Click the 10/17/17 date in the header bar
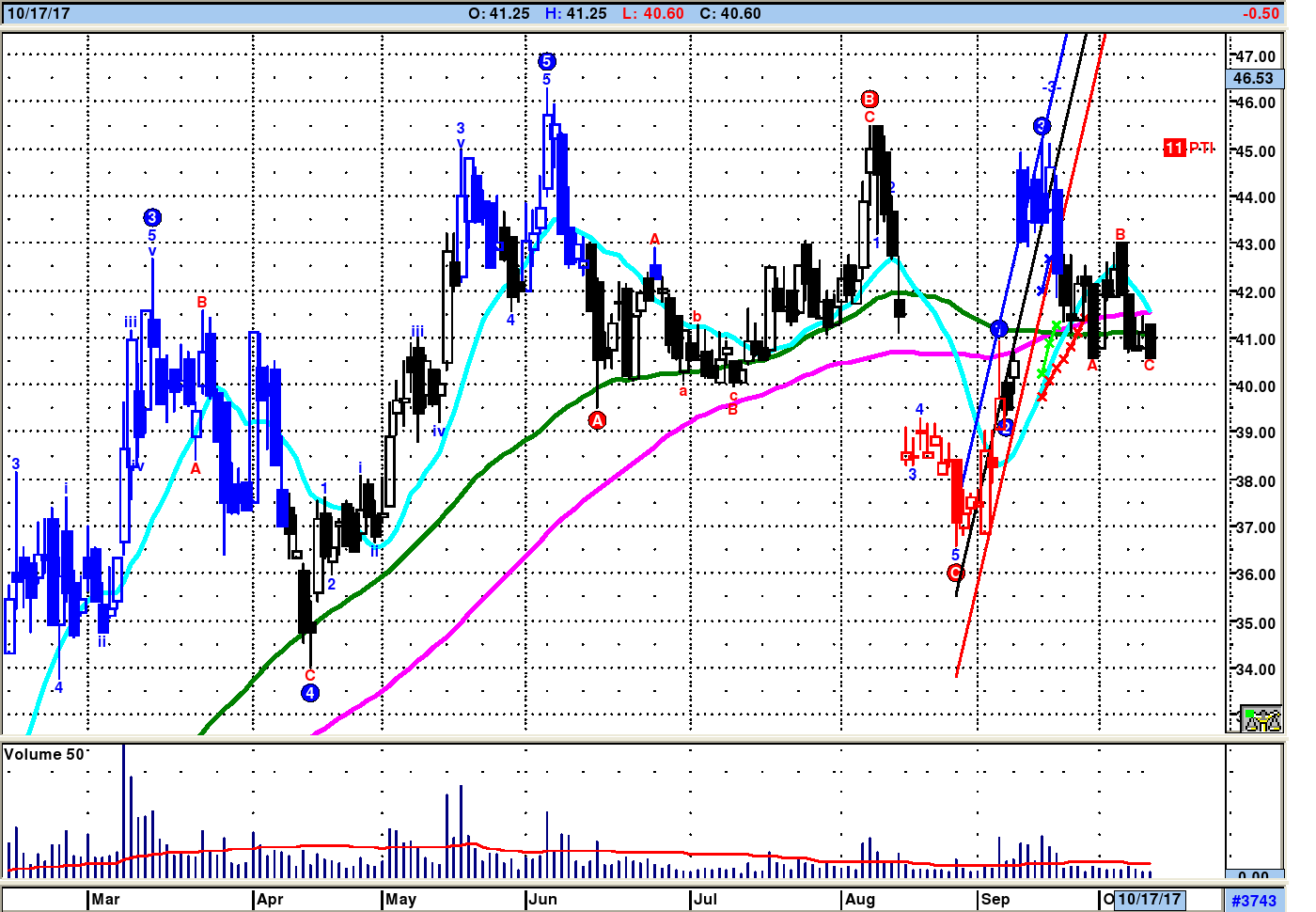 (x=39, y=13)
